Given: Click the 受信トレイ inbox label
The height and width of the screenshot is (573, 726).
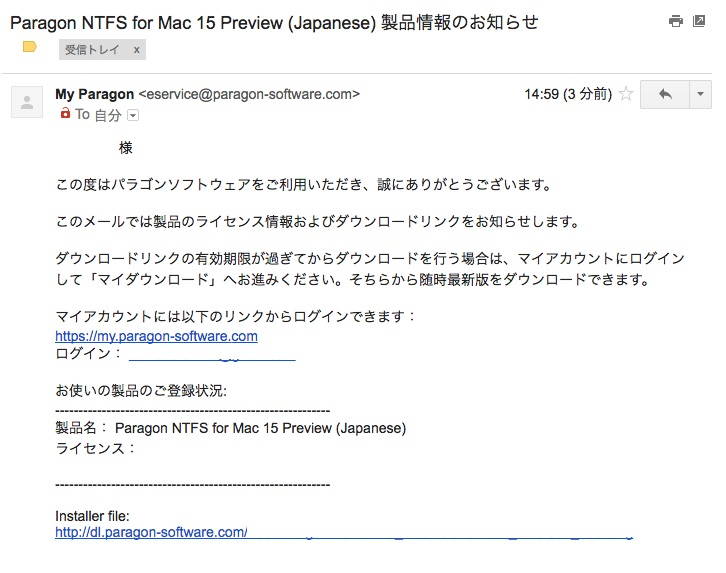Looking at the screenshot, I should pos(91,49).
